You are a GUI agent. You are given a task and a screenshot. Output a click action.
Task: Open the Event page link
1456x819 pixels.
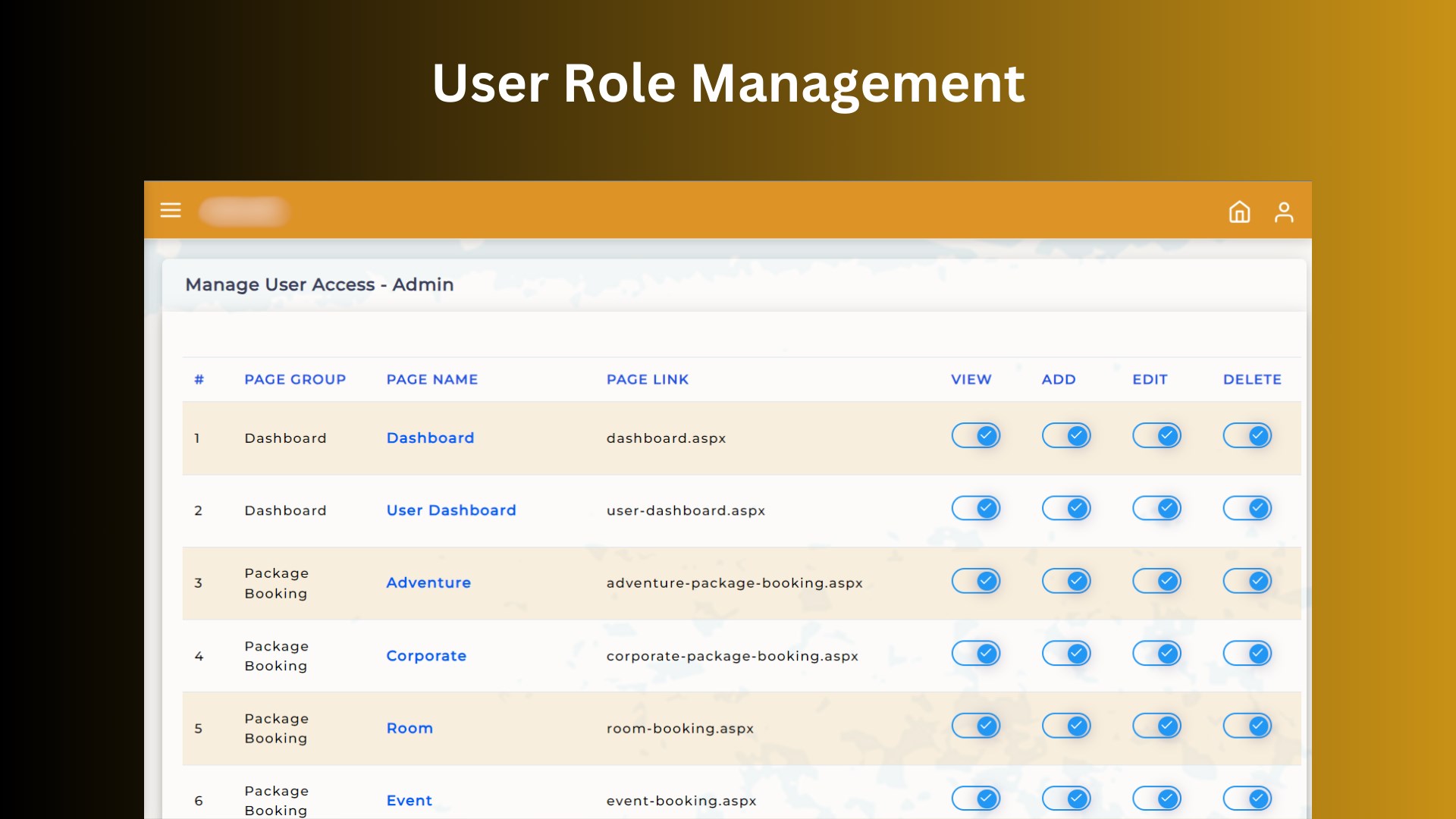[409, 800]
